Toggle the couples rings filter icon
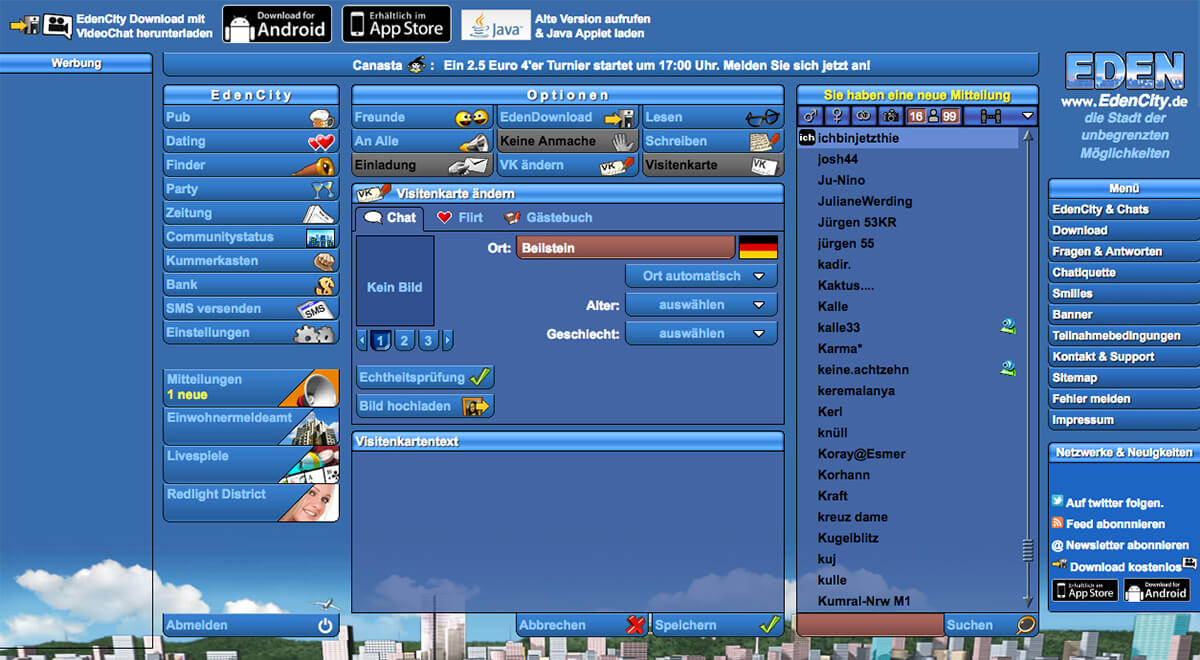1200x660 pixels. click(x=863, y=116)
